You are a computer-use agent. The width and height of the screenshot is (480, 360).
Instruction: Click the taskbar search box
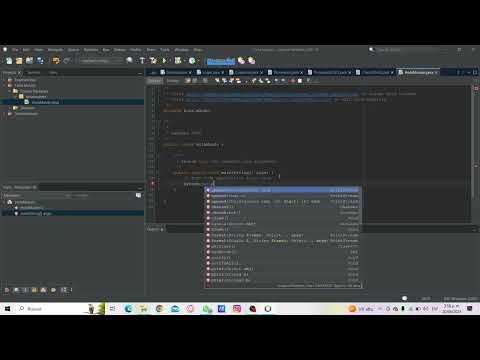point(60,309)
